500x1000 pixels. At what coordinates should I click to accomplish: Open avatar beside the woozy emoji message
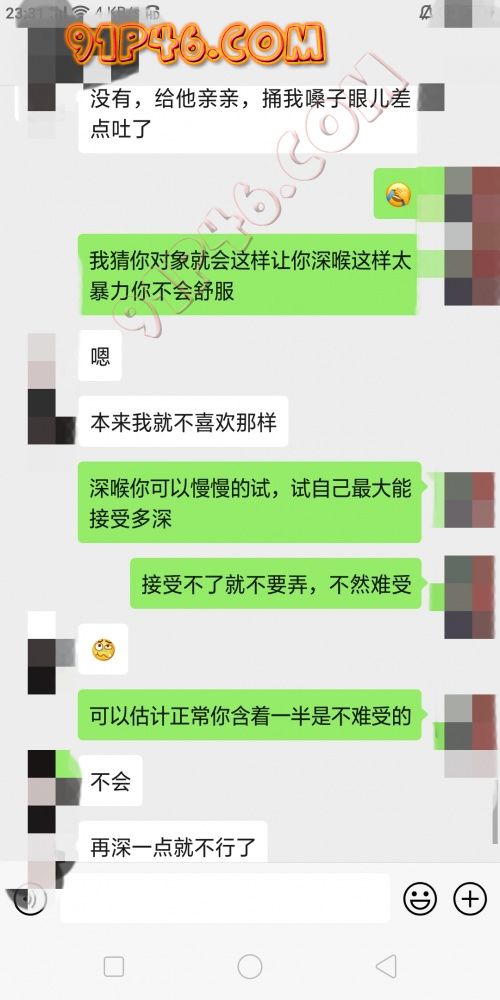tap(42, 652)
